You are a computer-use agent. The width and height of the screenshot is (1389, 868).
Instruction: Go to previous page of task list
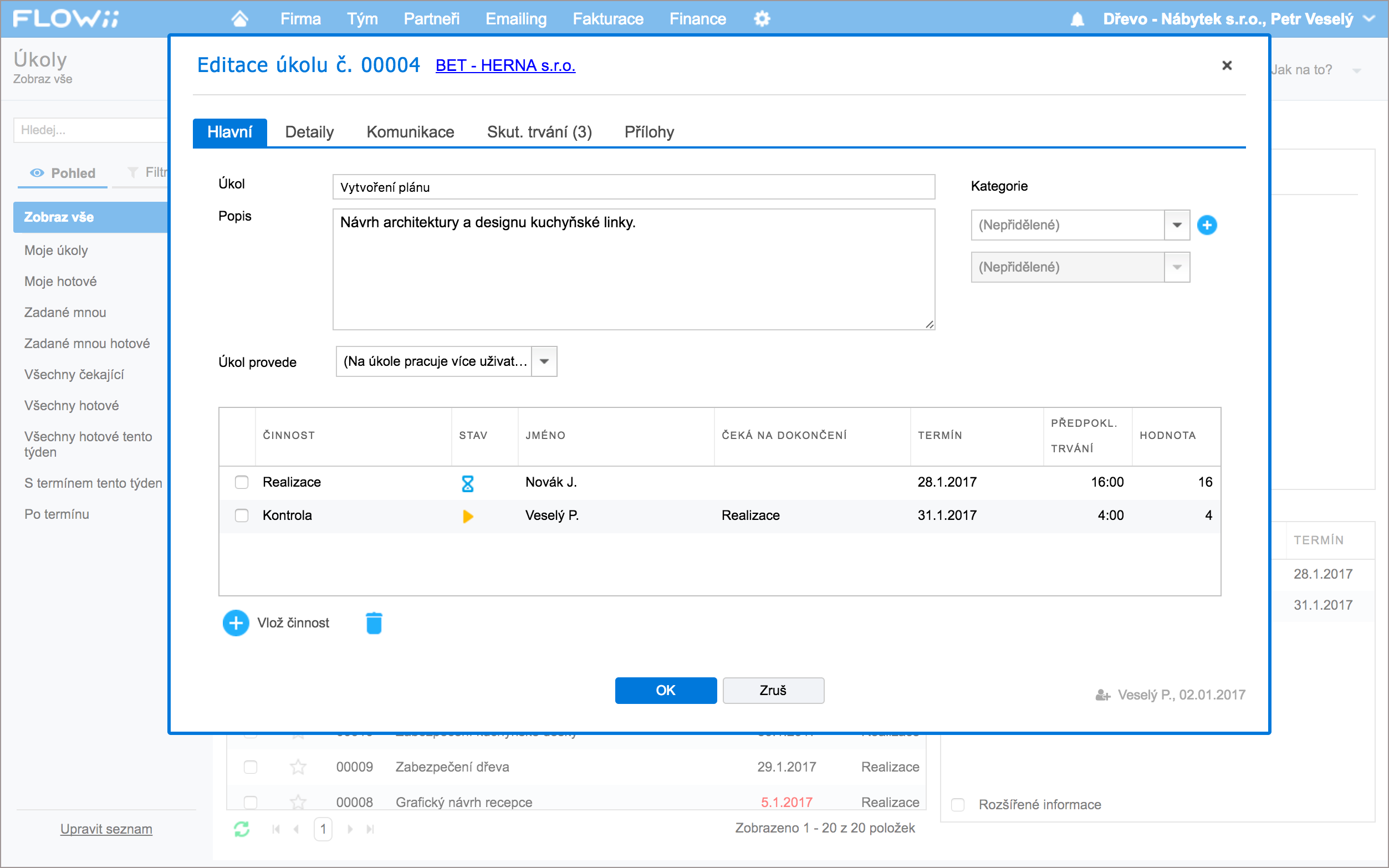pos(297,829)
